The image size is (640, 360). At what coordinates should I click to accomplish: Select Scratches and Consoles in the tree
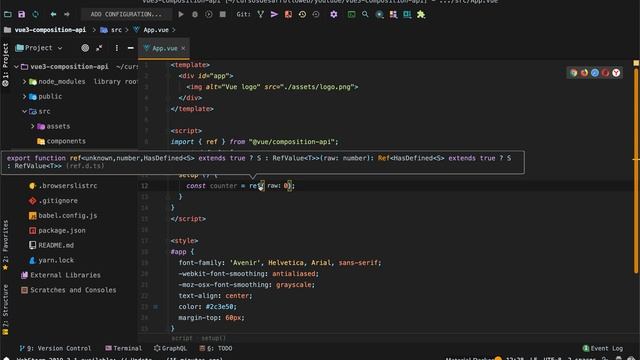coord(73,290)
